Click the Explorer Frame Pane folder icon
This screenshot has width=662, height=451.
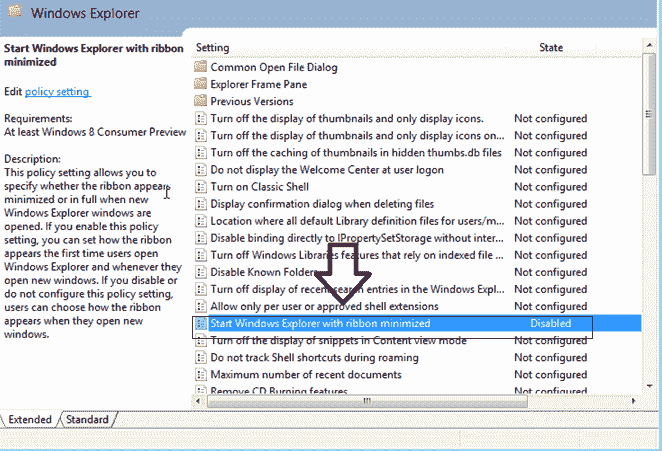click(x=201, y=84)
